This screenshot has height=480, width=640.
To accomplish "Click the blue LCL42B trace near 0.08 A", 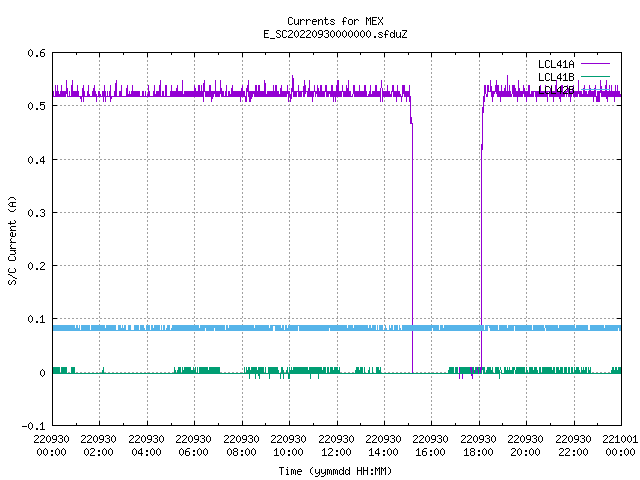I will 337,328.
